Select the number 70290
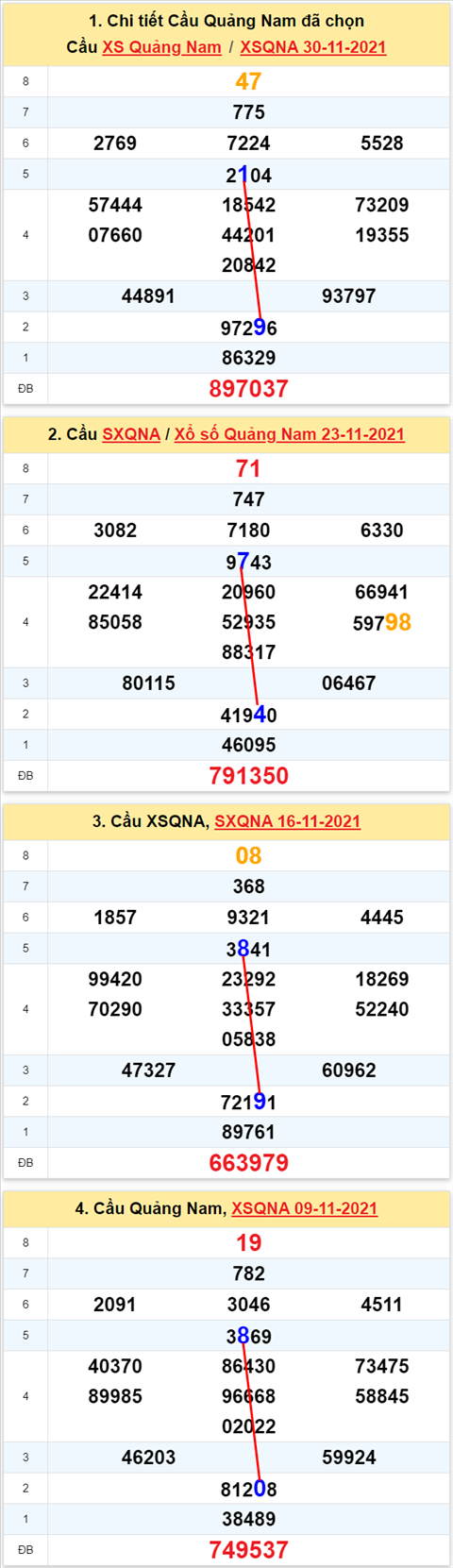 [115, 1009]
